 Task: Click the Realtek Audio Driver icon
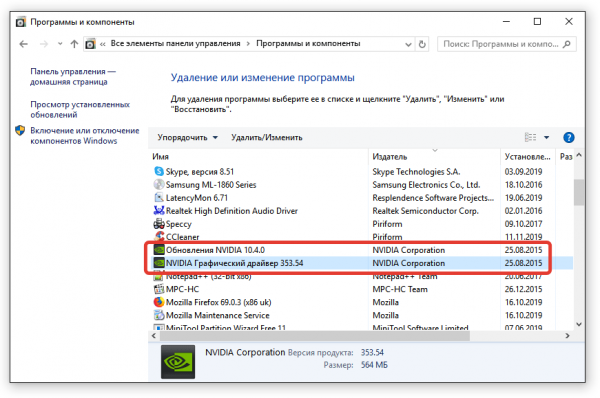tap(159, 210)
